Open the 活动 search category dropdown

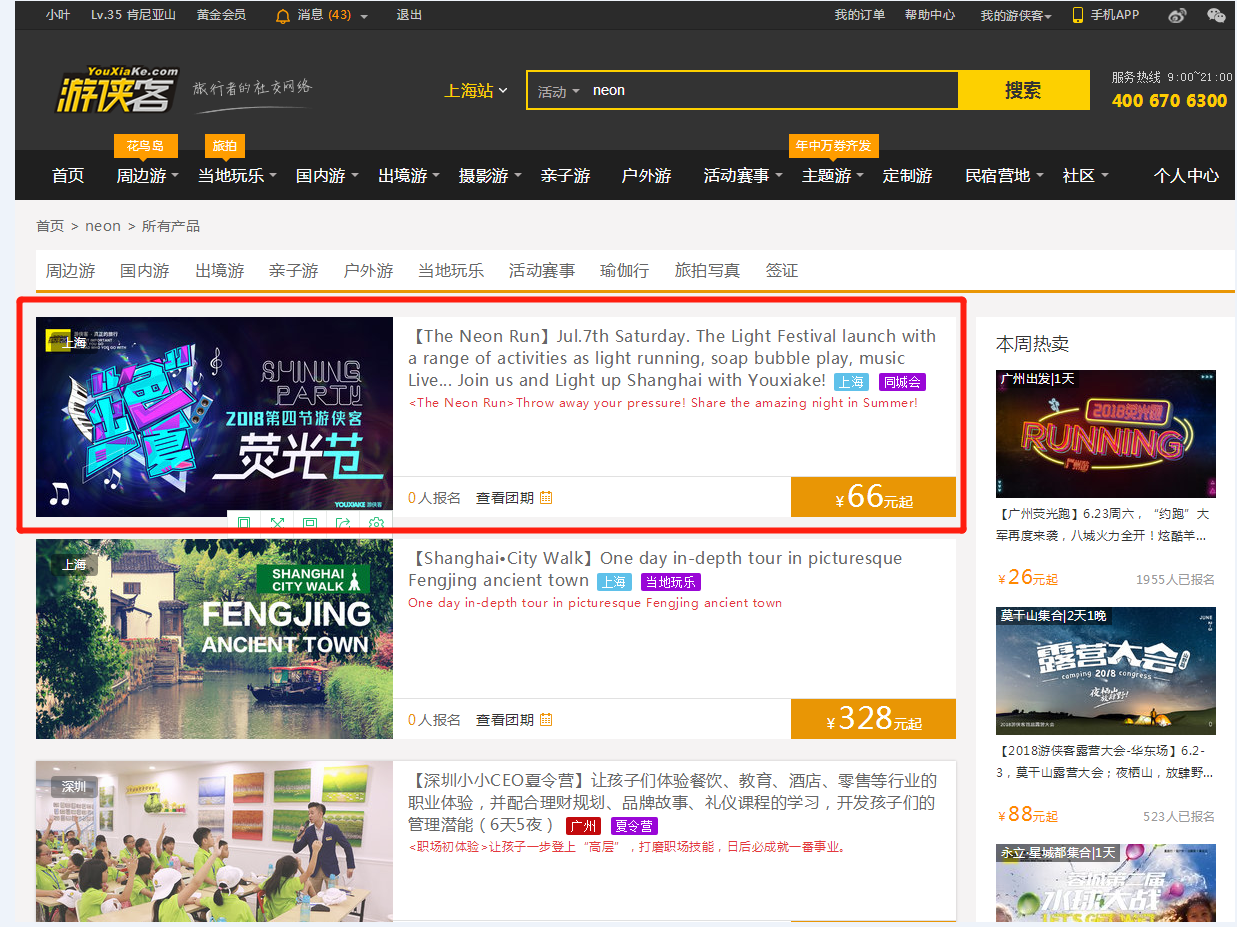click(558, 92)
